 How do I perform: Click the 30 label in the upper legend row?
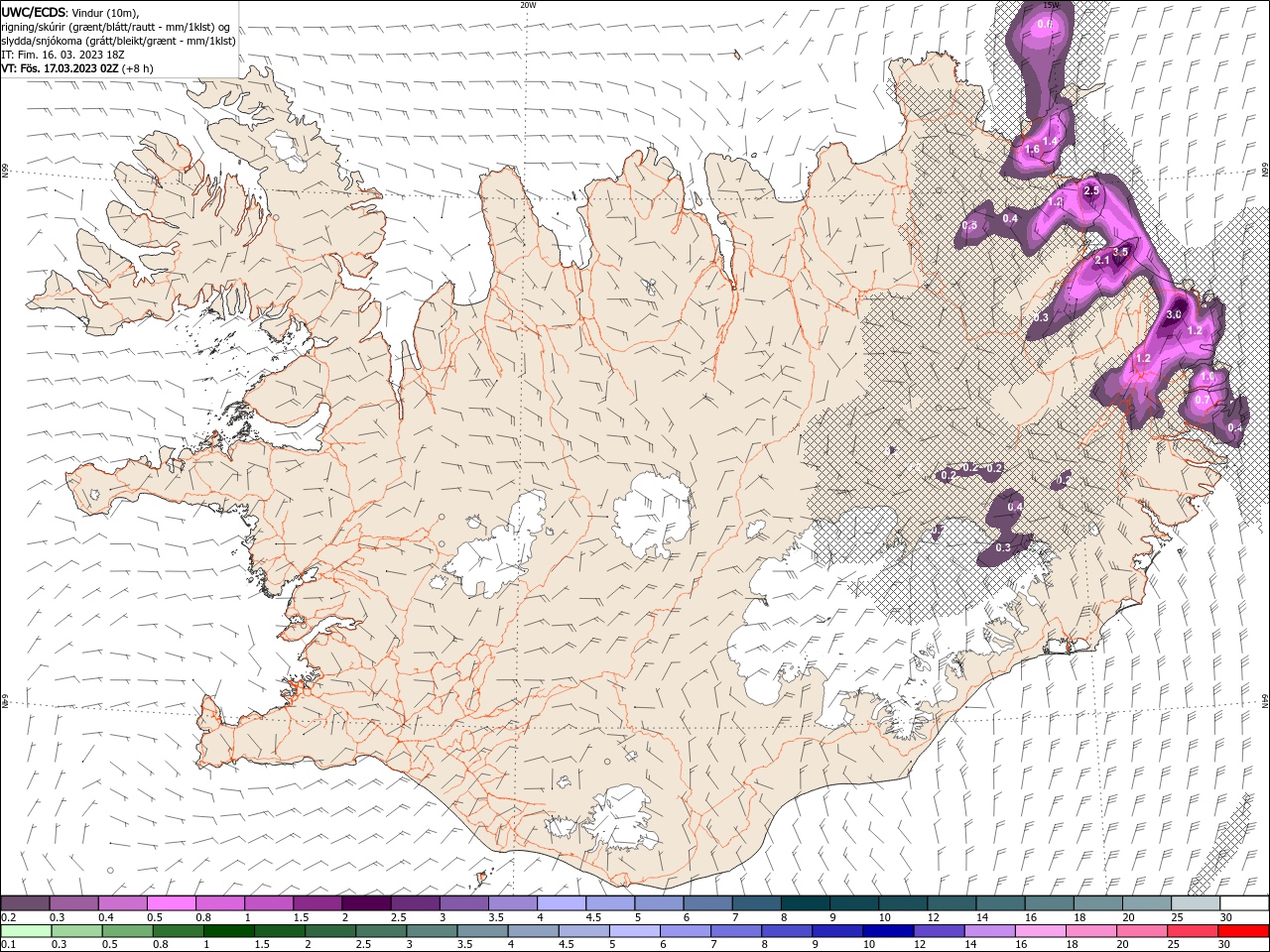click(1225, 918)
